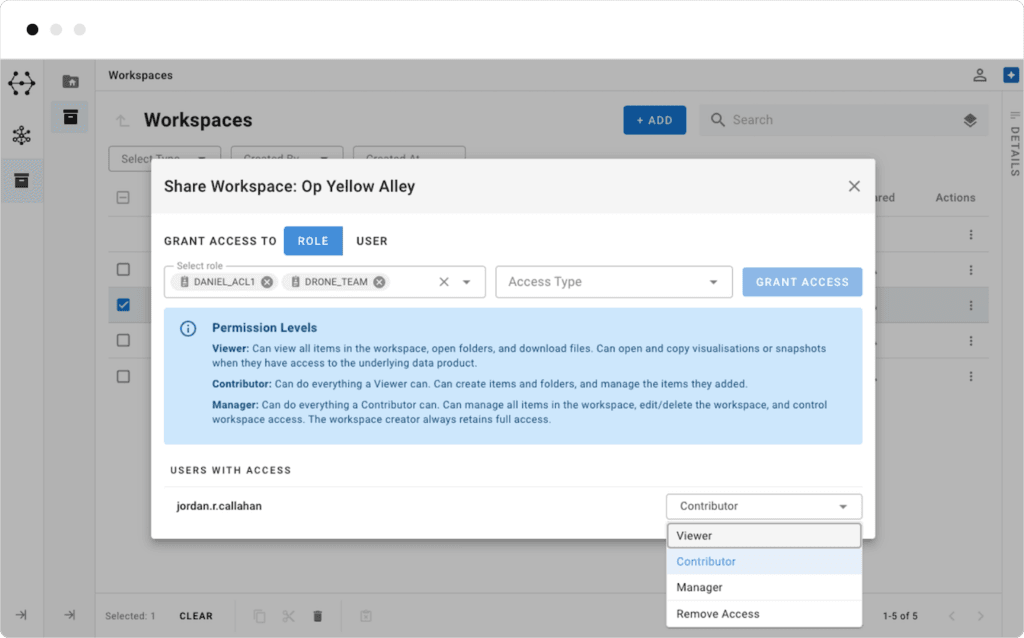1024x638 pixels.
Task: Click the + ADD button
Action: coord(654,120)
